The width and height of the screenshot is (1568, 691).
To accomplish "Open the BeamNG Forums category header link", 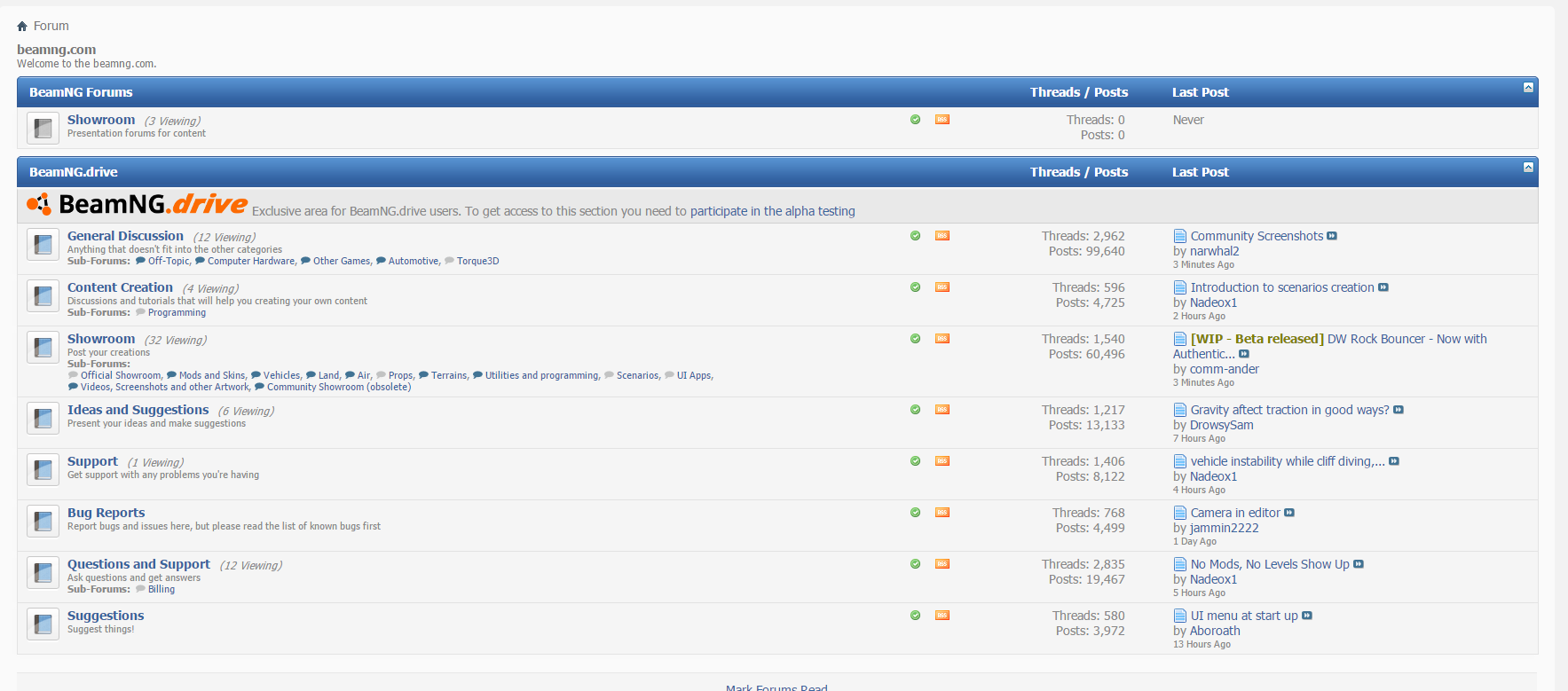I will coord(81,92).
